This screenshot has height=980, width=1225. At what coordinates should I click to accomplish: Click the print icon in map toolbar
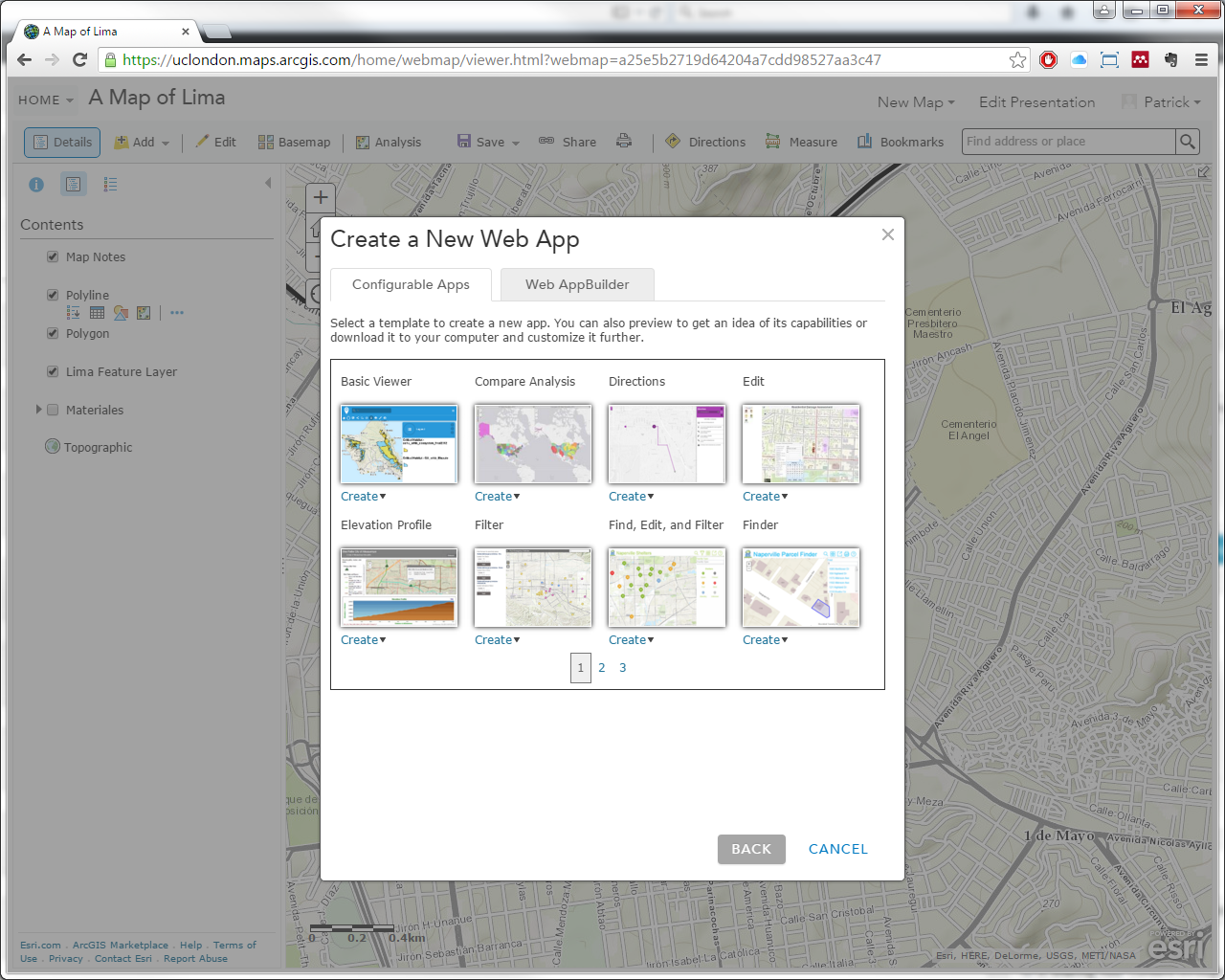pyautogui.click(x=624, y=141)
